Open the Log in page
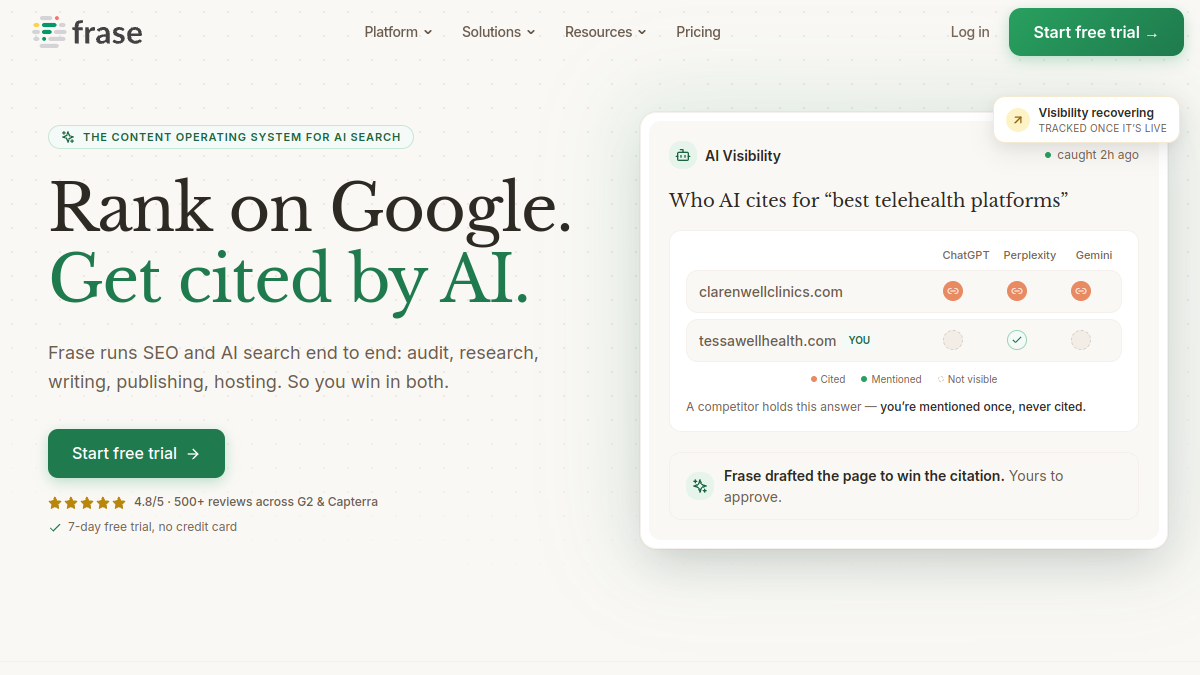This screenshot has width=1200, height=675. (x=970, y=32)
